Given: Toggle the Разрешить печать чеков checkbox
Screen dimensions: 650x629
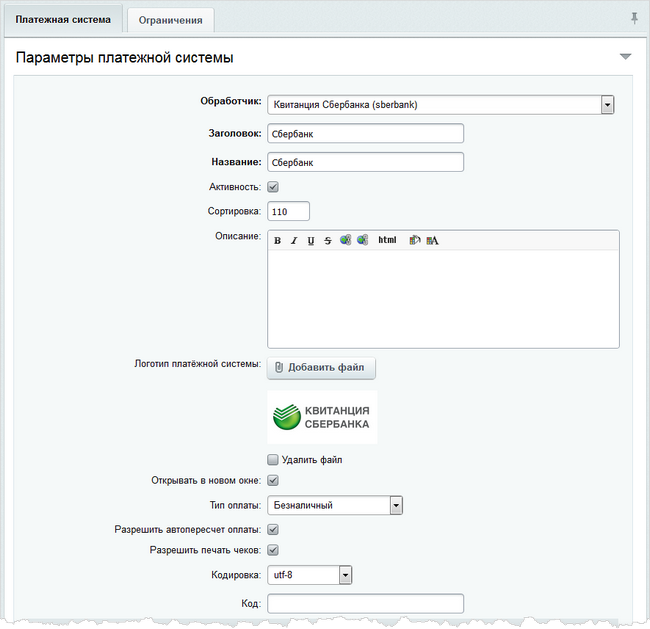Looking at the screenshot, I should pos(273,550).
